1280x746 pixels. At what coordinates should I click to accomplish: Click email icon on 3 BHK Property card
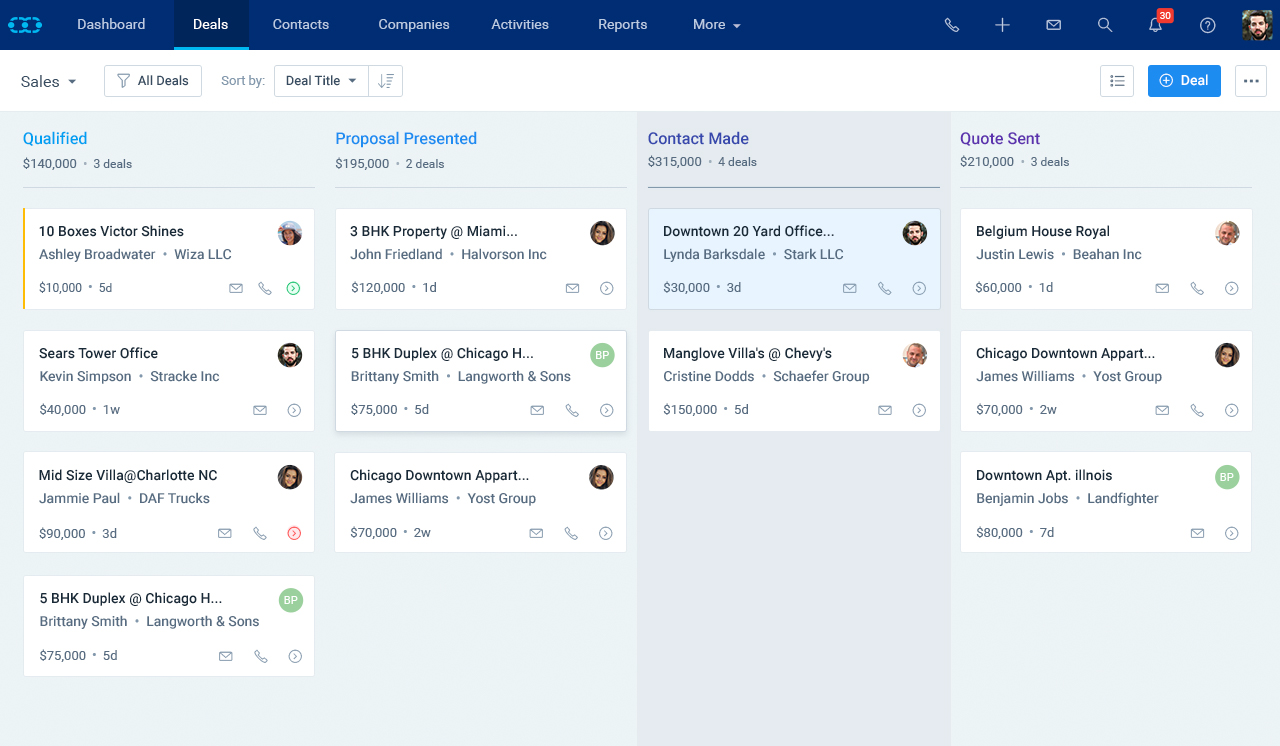point(572,288)
